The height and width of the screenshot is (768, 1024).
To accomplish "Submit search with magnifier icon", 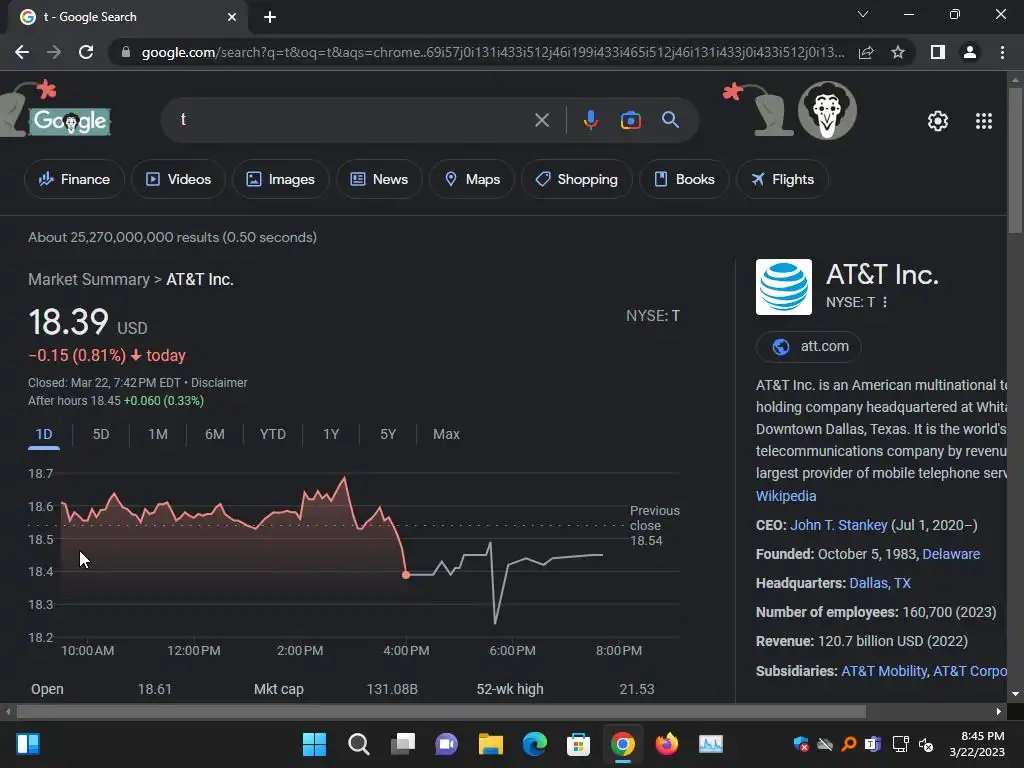I will point(671,120).
